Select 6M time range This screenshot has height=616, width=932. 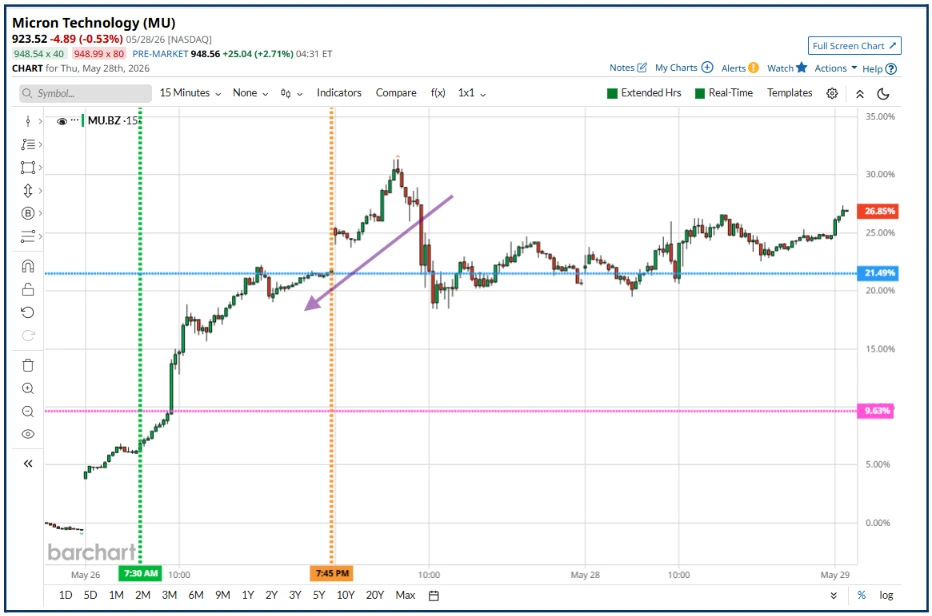pyautogui.click(x=196, y=595)
